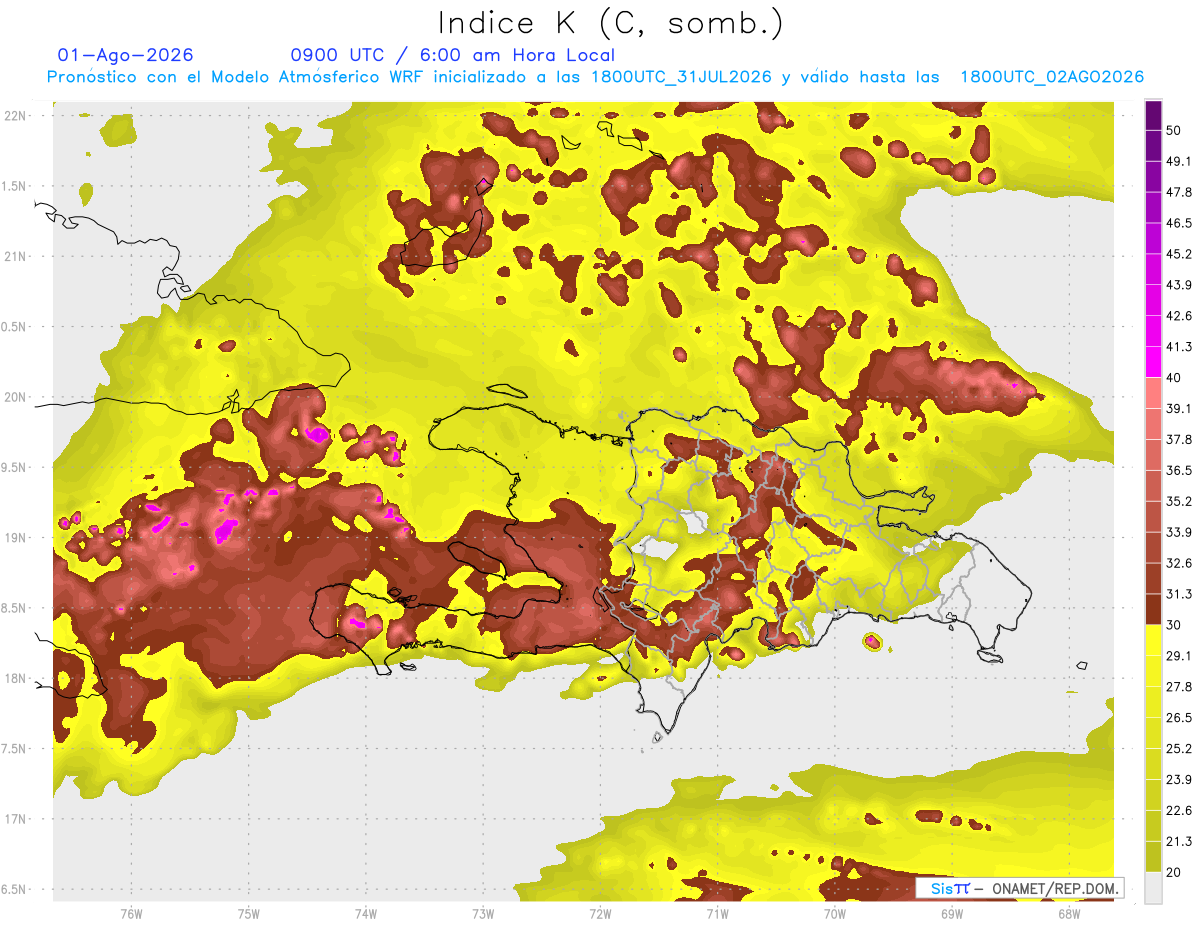1200x927 pixels.
Task: Click the latitude label "20N"
Action: pos(16,397)
